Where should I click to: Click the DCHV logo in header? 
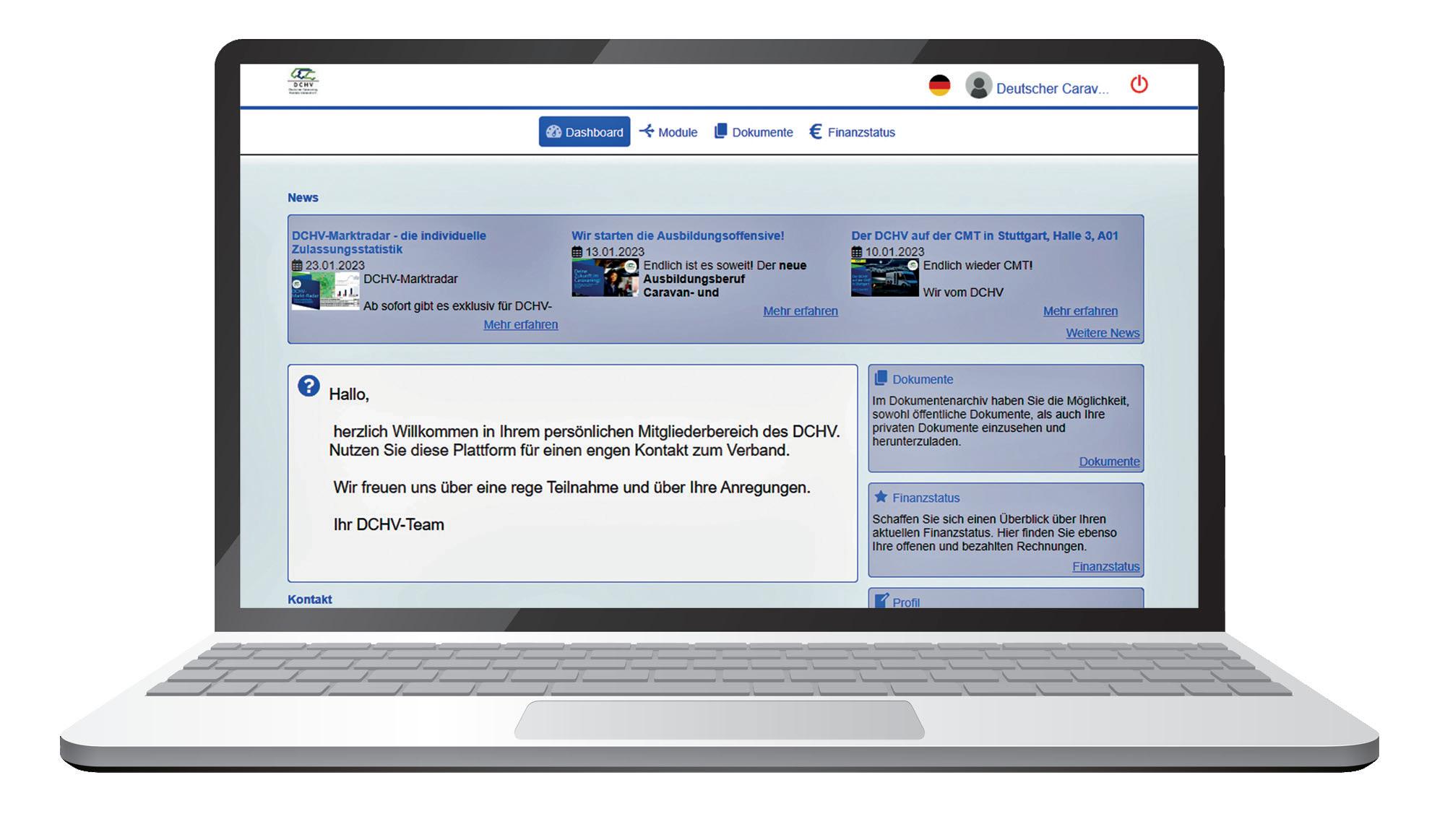[x=303, y=81]
